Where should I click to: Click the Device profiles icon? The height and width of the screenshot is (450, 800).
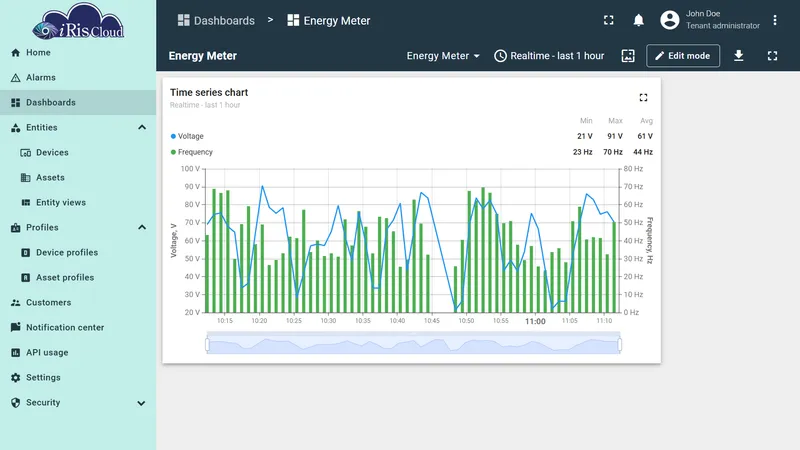pyautogui.click(x=26, y=253)
